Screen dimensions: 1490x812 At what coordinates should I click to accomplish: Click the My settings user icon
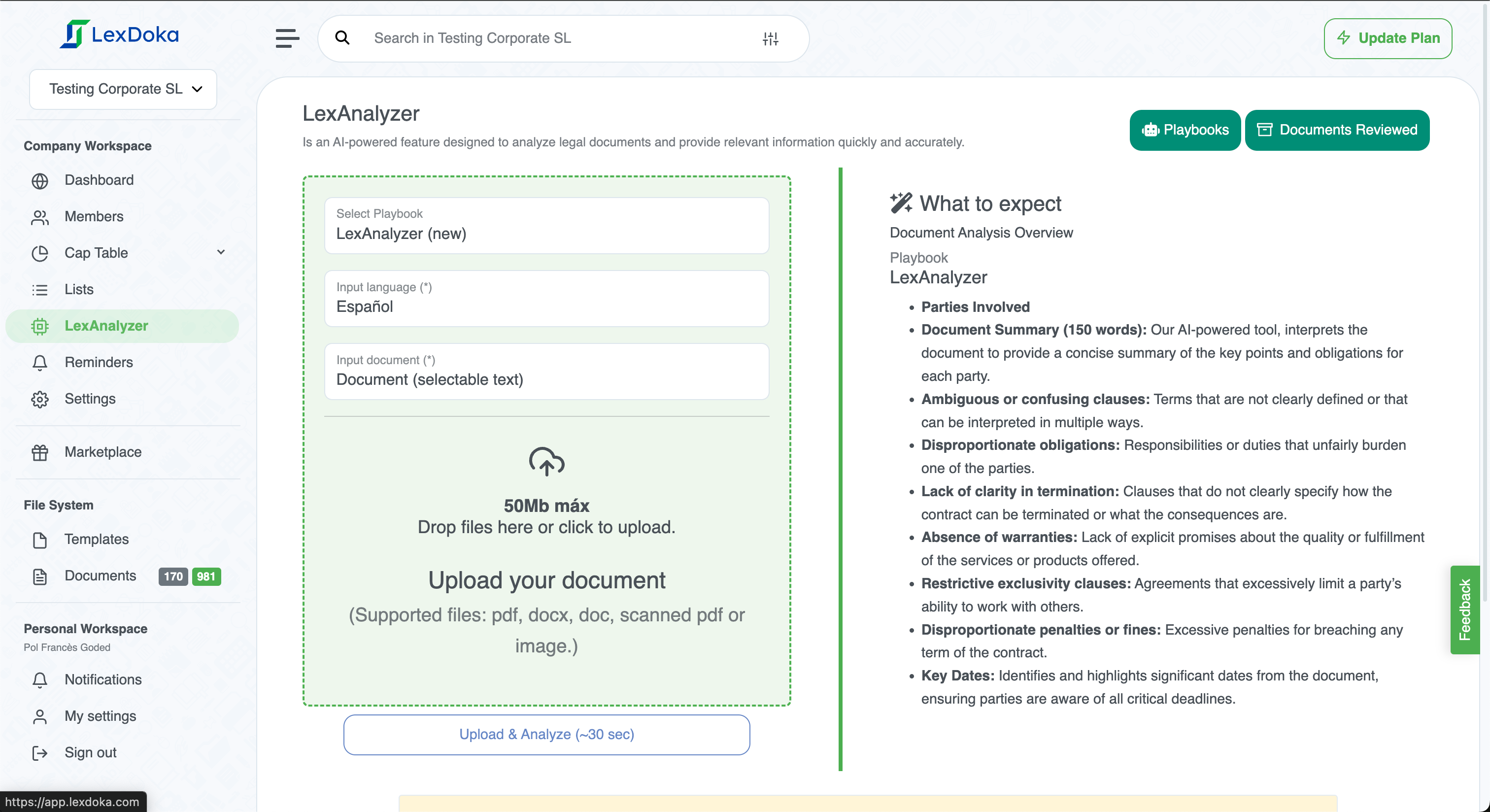[40, 716]
